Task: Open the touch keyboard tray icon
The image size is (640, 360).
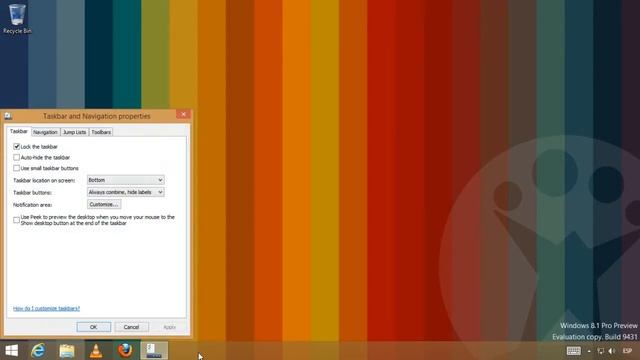Action: click(x=573, y=351)
